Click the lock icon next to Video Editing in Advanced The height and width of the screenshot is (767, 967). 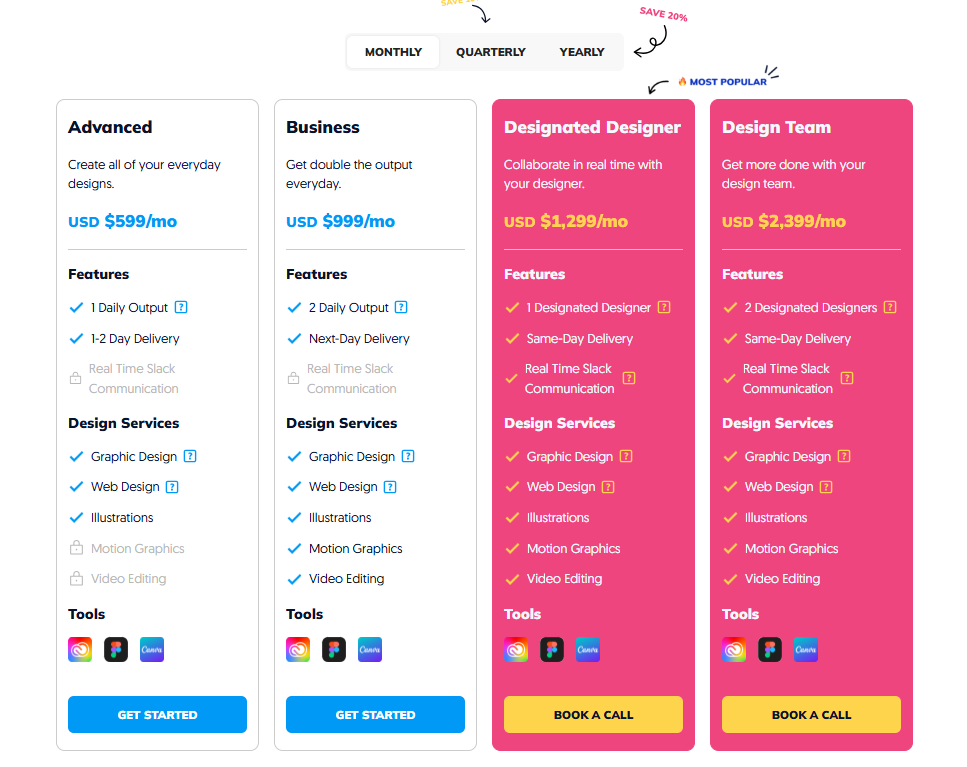(x=76, y=578)
